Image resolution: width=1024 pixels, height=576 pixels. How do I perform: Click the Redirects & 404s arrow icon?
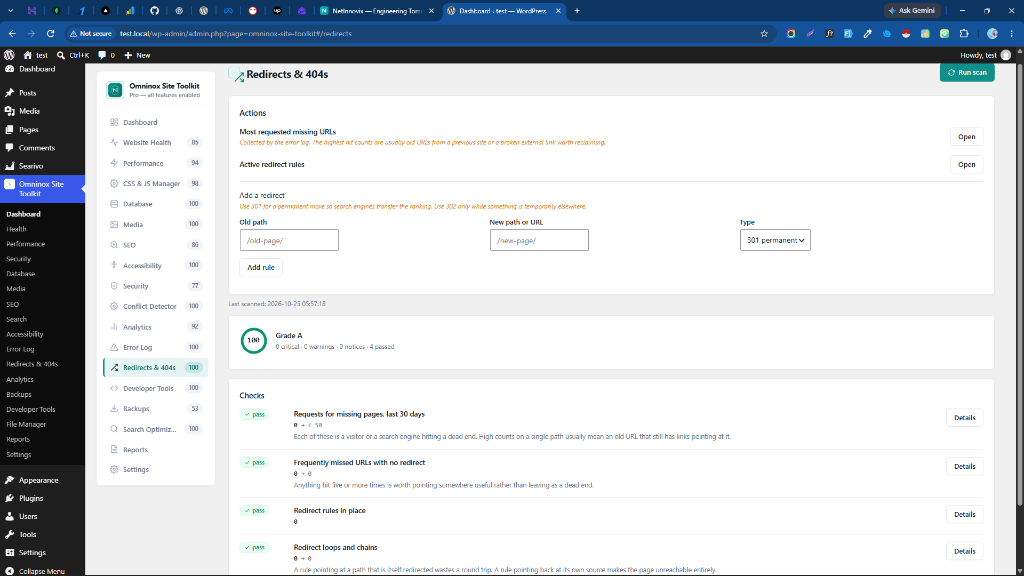coord(114,368)
